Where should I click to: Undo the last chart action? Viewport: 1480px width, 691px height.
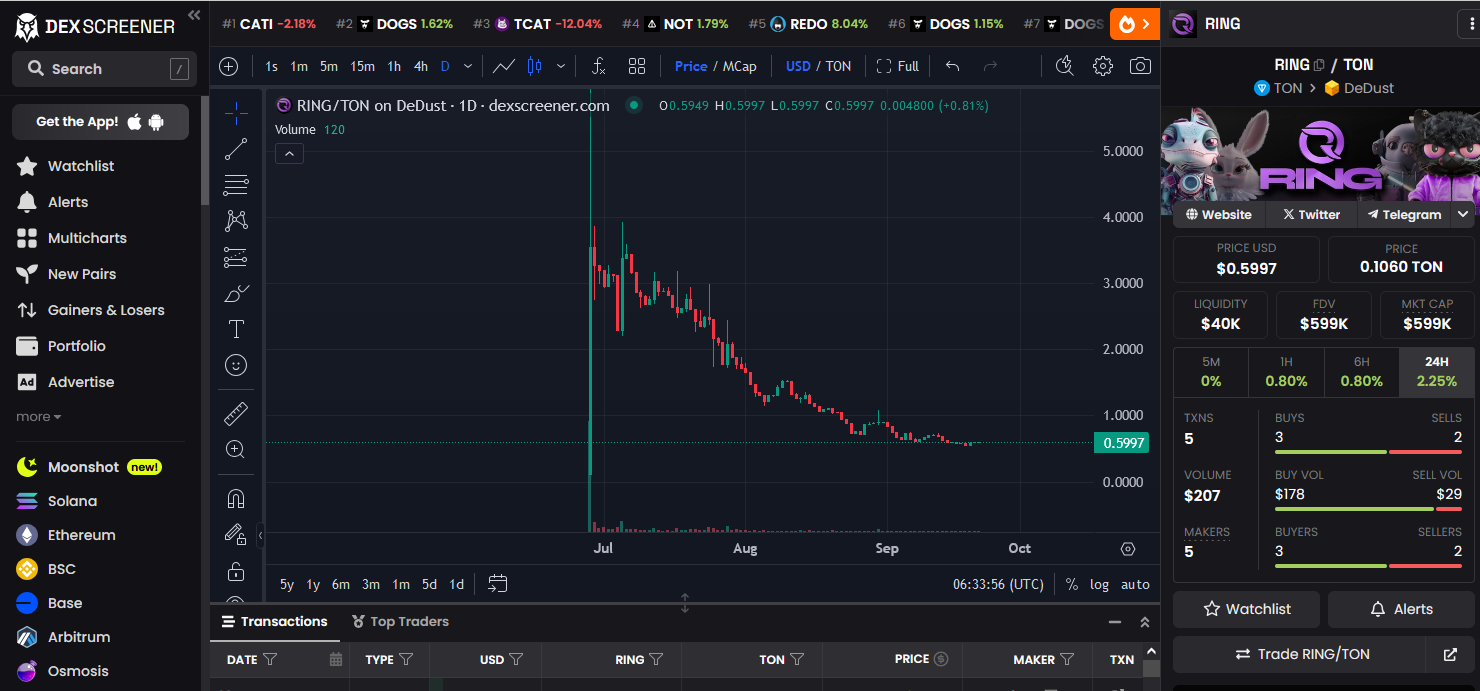pyautogui.click(x=953, y=66)
